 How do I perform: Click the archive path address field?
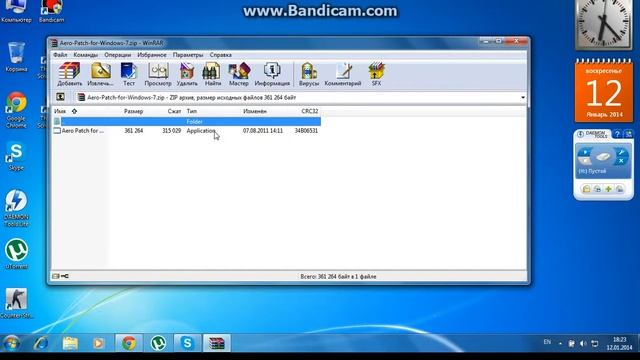click(x=300, y=98)
